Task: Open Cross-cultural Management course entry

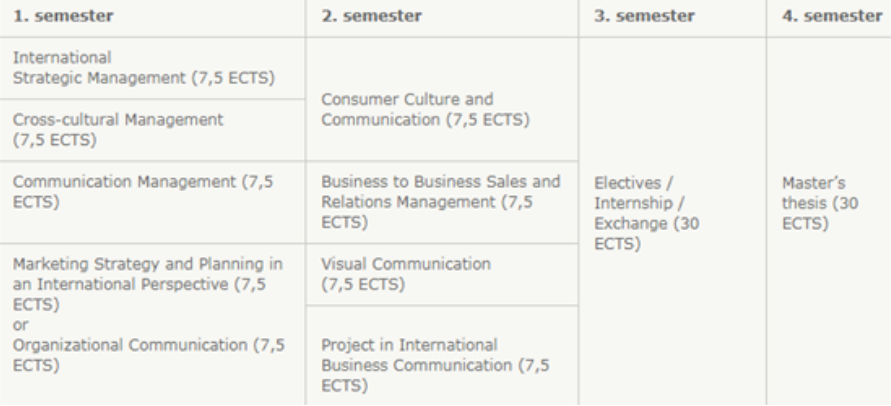Action: coord(118,130)
